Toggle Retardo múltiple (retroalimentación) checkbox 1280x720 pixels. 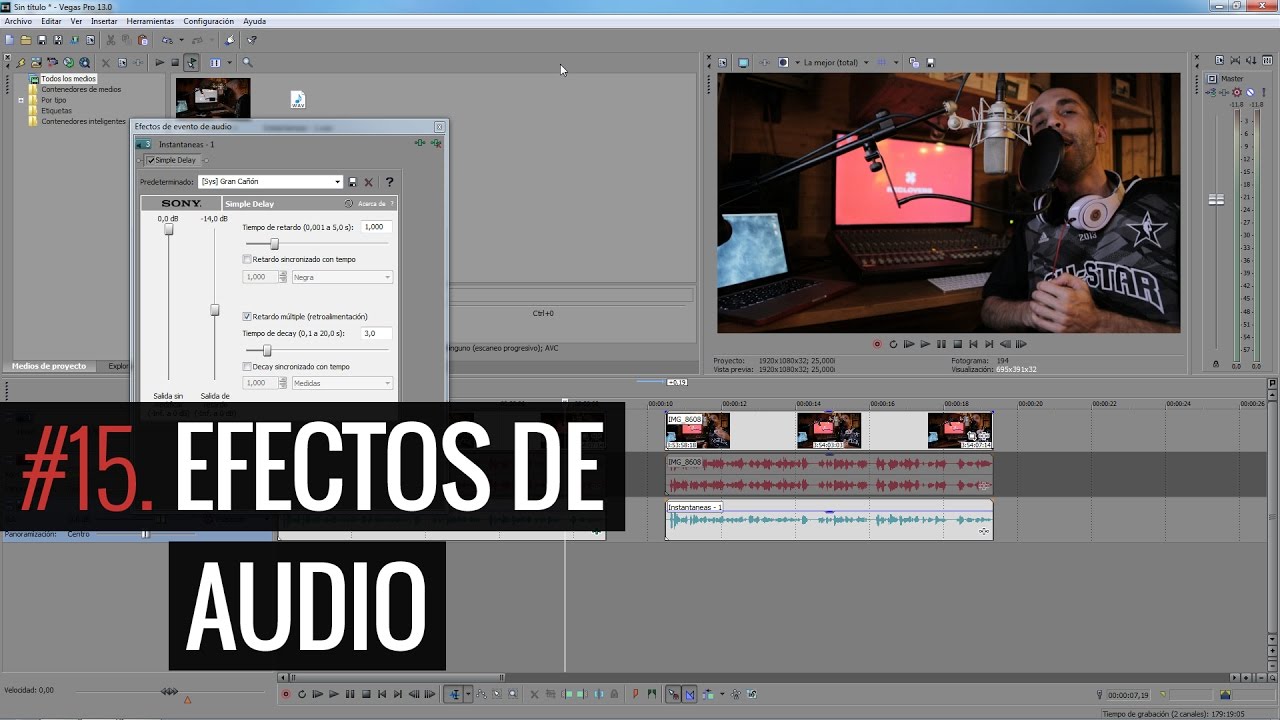[247, 316]
